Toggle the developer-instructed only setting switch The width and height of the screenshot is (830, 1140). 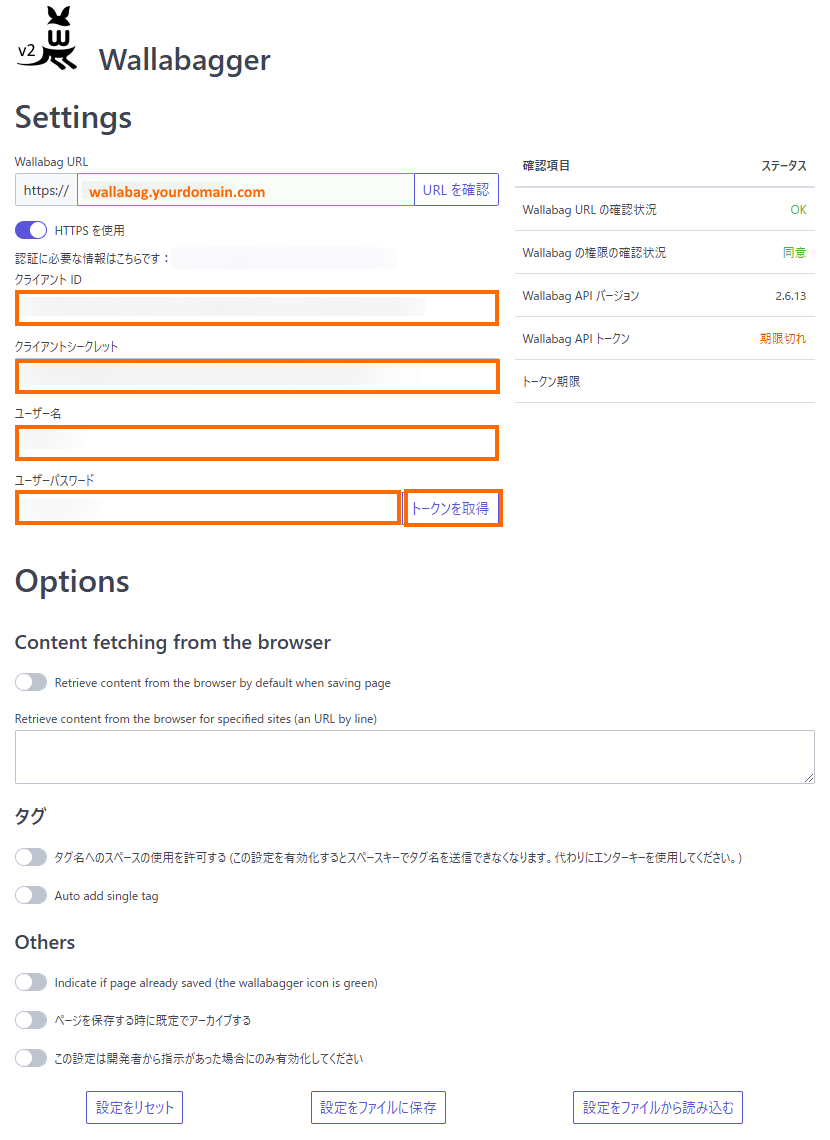coord(31,1058)
